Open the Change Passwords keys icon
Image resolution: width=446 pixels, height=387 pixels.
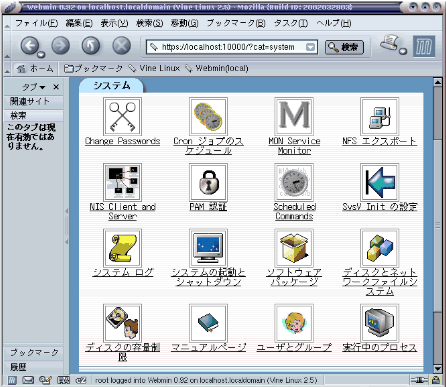click(122, 116)
